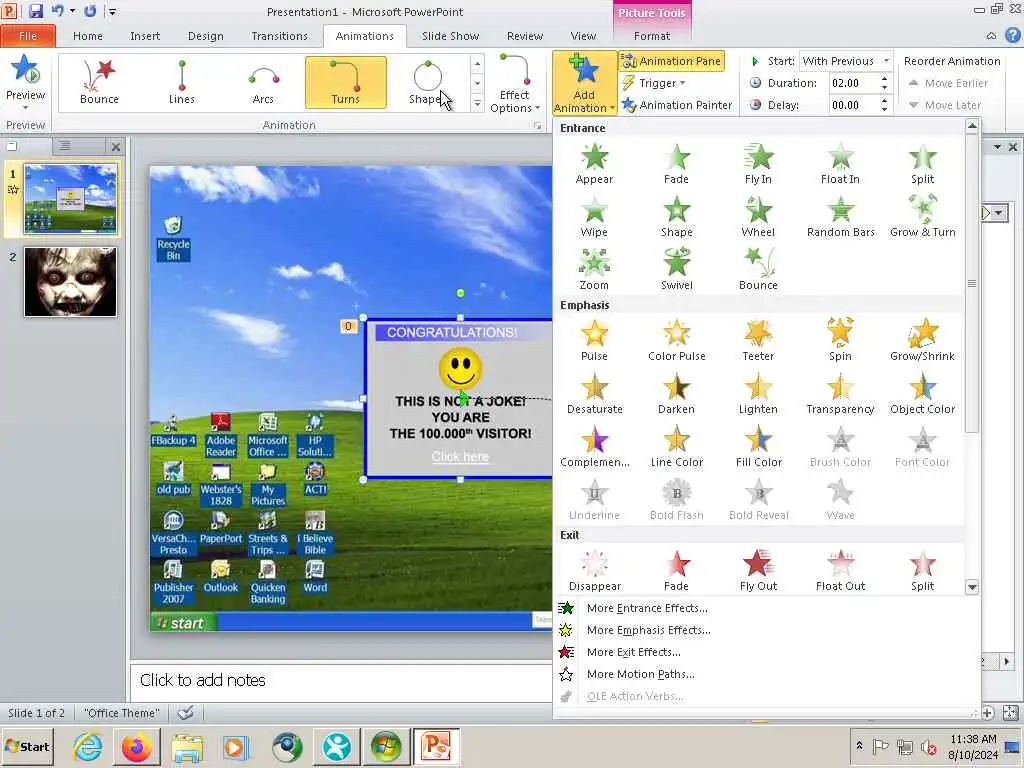Open the Picture Tools Format tab
Screen dimensions: 1024x768
point(652,36)
